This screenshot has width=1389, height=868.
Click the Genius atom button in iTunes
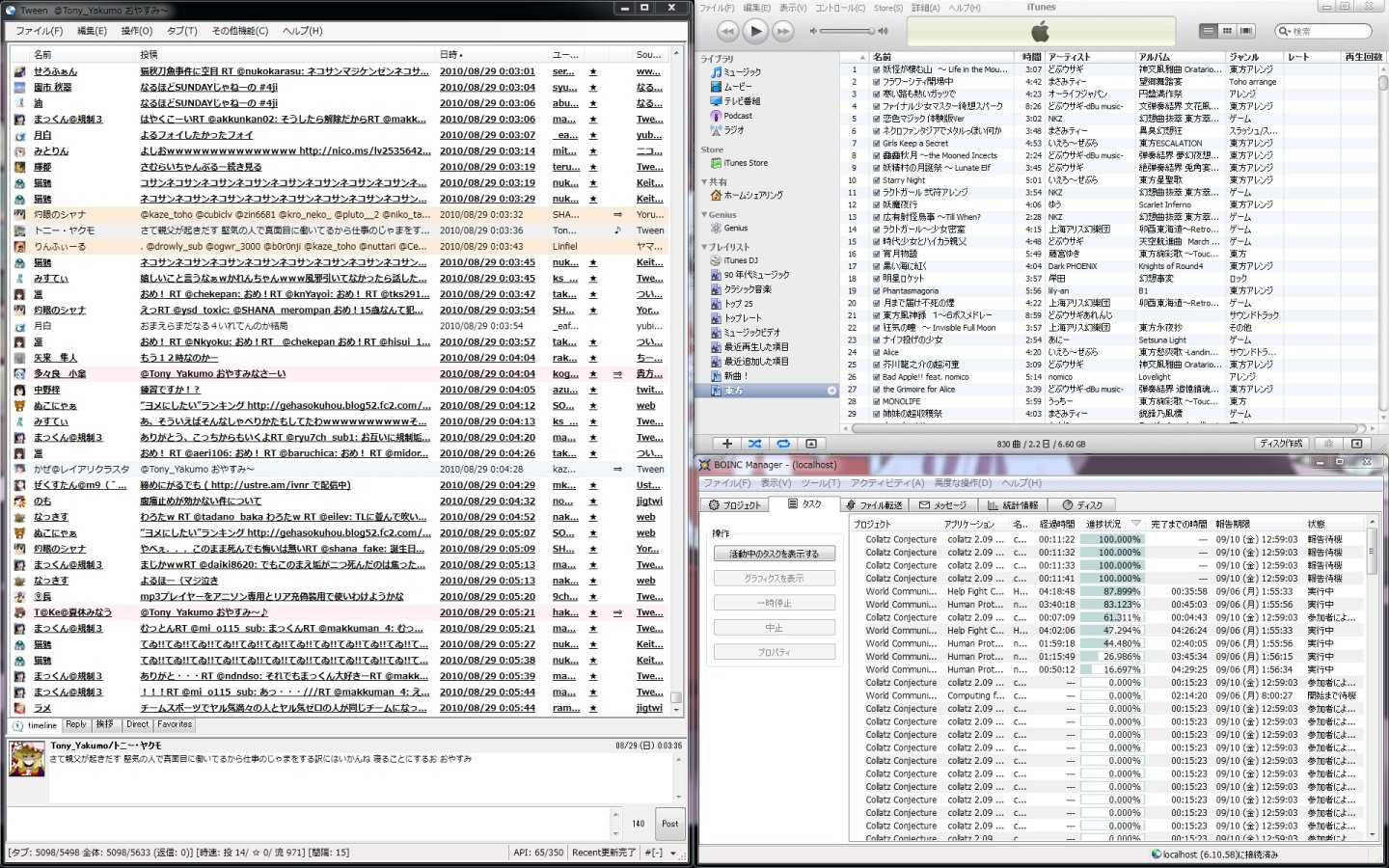1328,444
